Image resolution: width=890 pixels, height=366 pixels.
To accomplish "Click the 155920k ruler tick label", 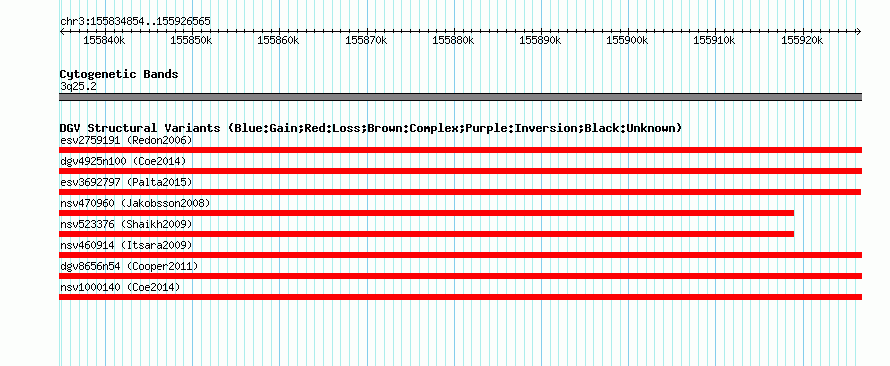I will point(802,41).
